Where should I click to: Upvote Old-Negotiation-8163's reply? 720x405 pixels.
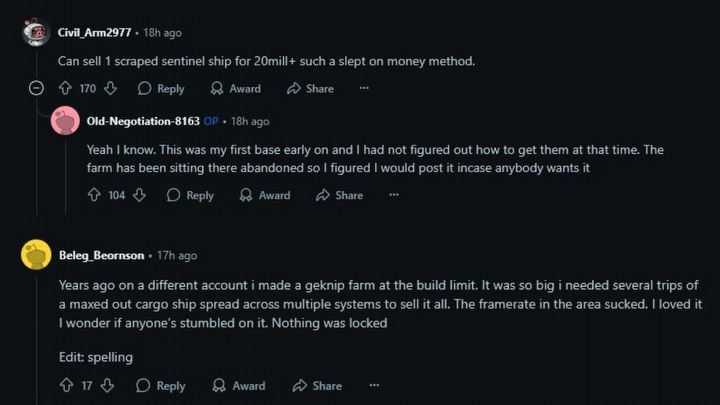[x=94, y=195]
